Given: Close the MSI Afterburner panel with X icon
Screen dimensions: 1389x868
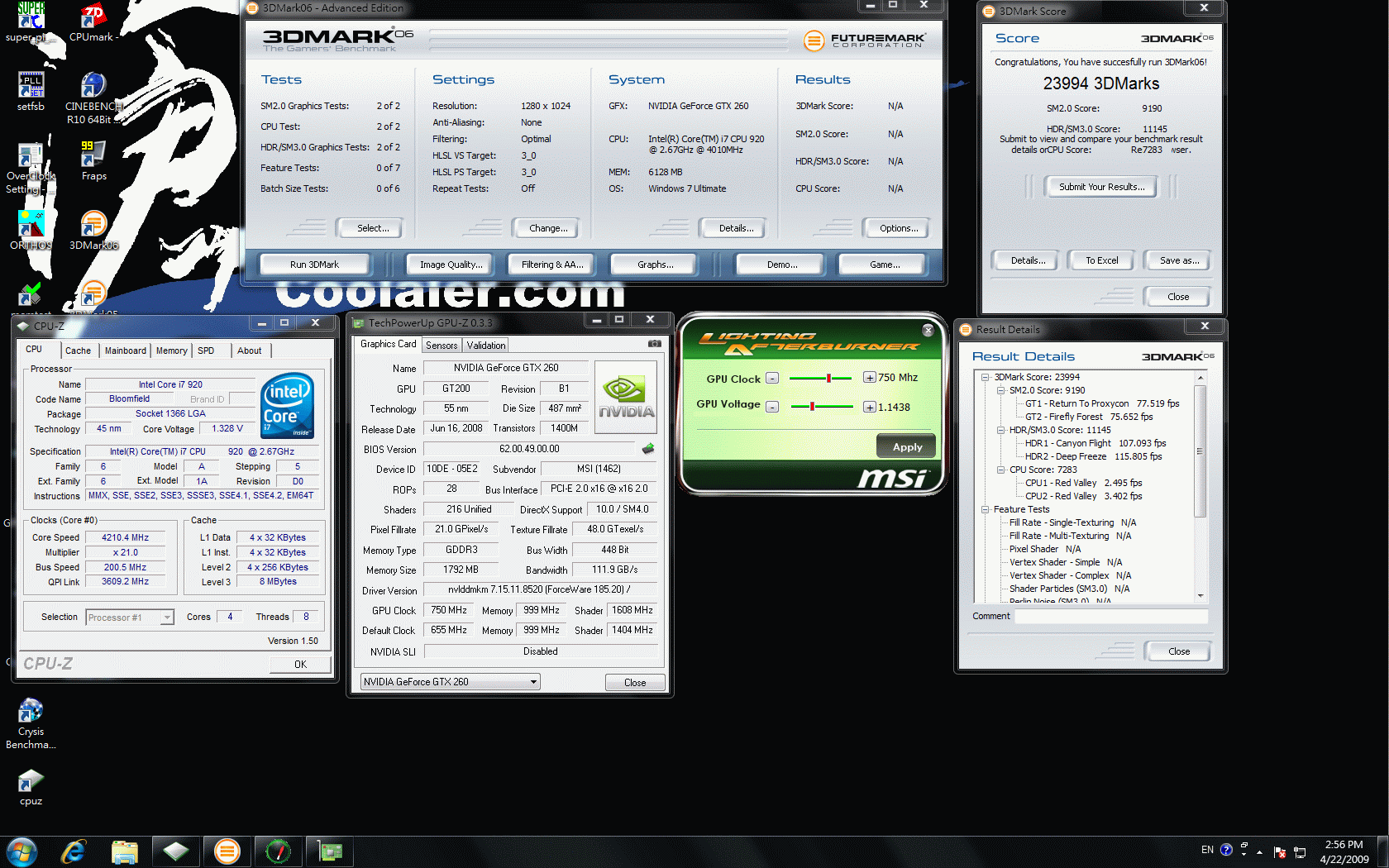Looking at the screenshot, I should (928, 330).
